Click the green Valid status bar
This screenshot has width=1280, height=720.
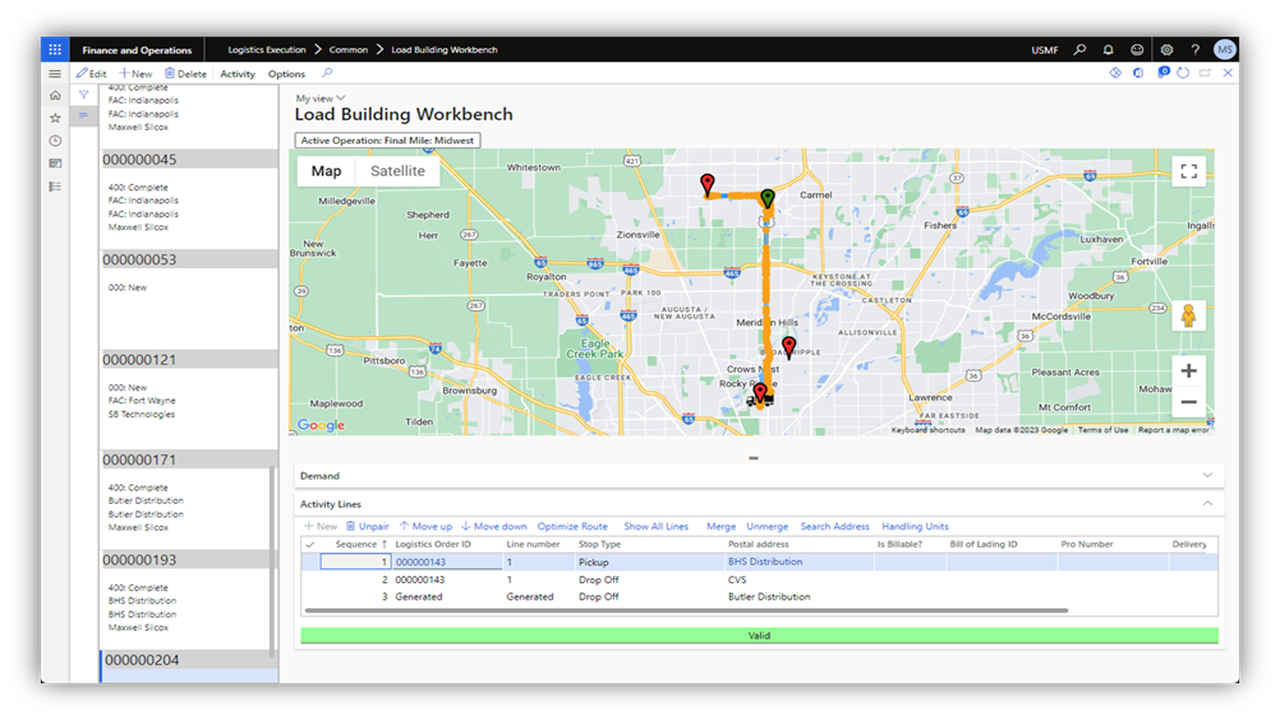point(759,636)
